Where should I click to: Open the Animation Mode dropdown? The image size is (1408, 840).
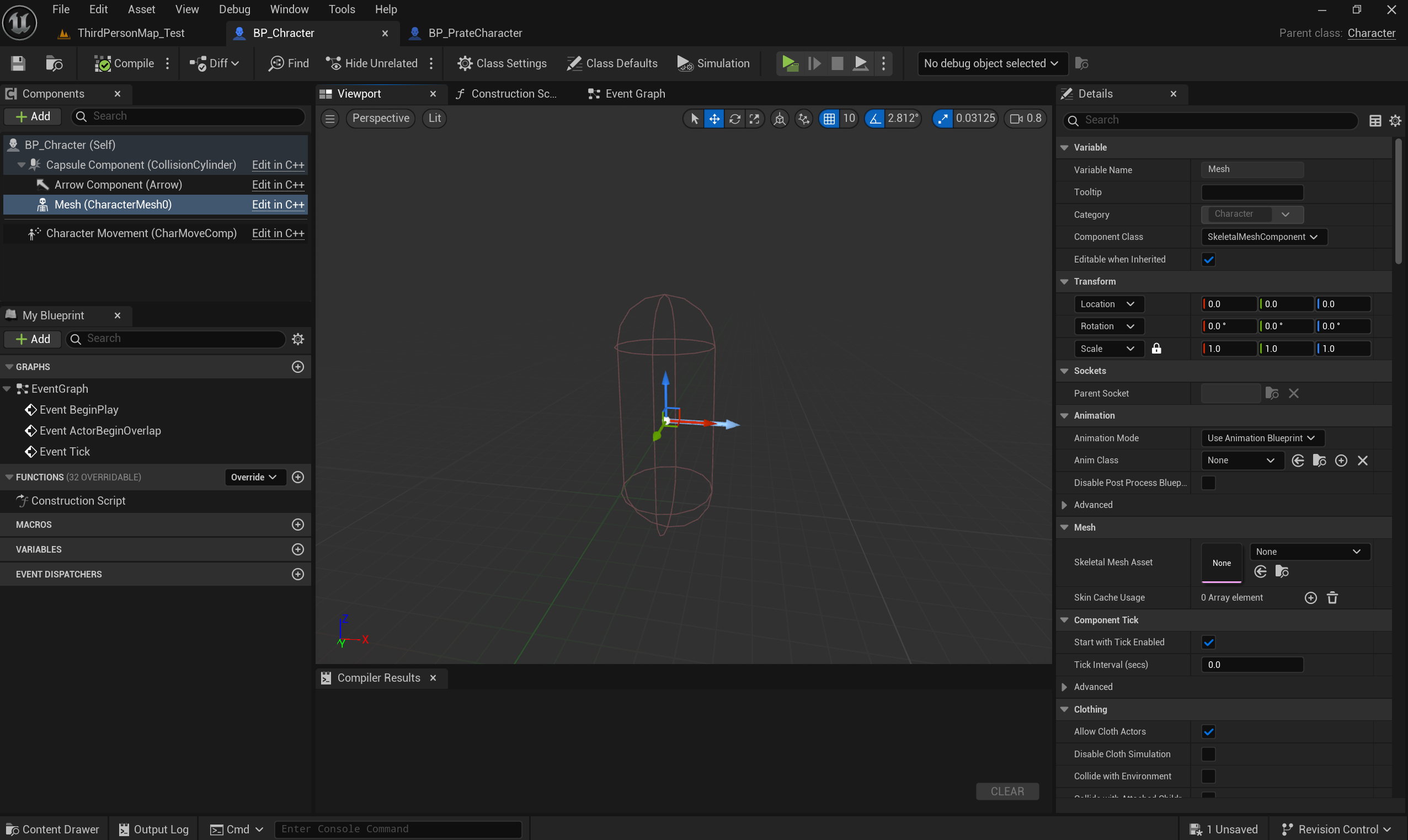[x=1261, y=438]
